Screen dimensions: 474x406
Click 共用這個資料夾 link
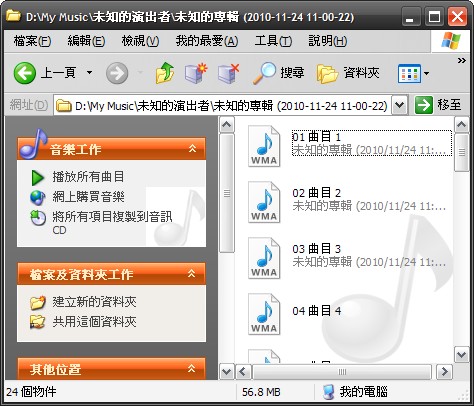point(94,322)
